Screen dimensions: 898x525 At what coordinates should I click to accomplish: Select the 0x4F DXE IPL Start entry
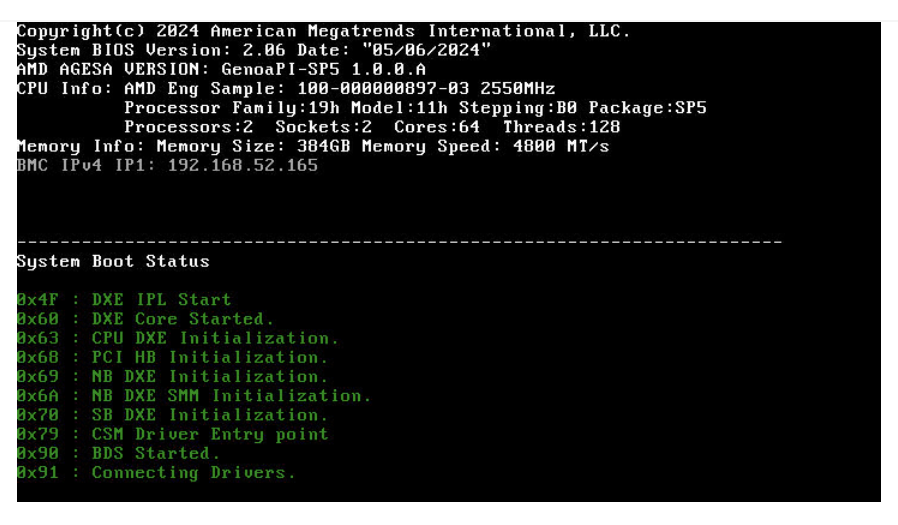[x=124, y=299]
